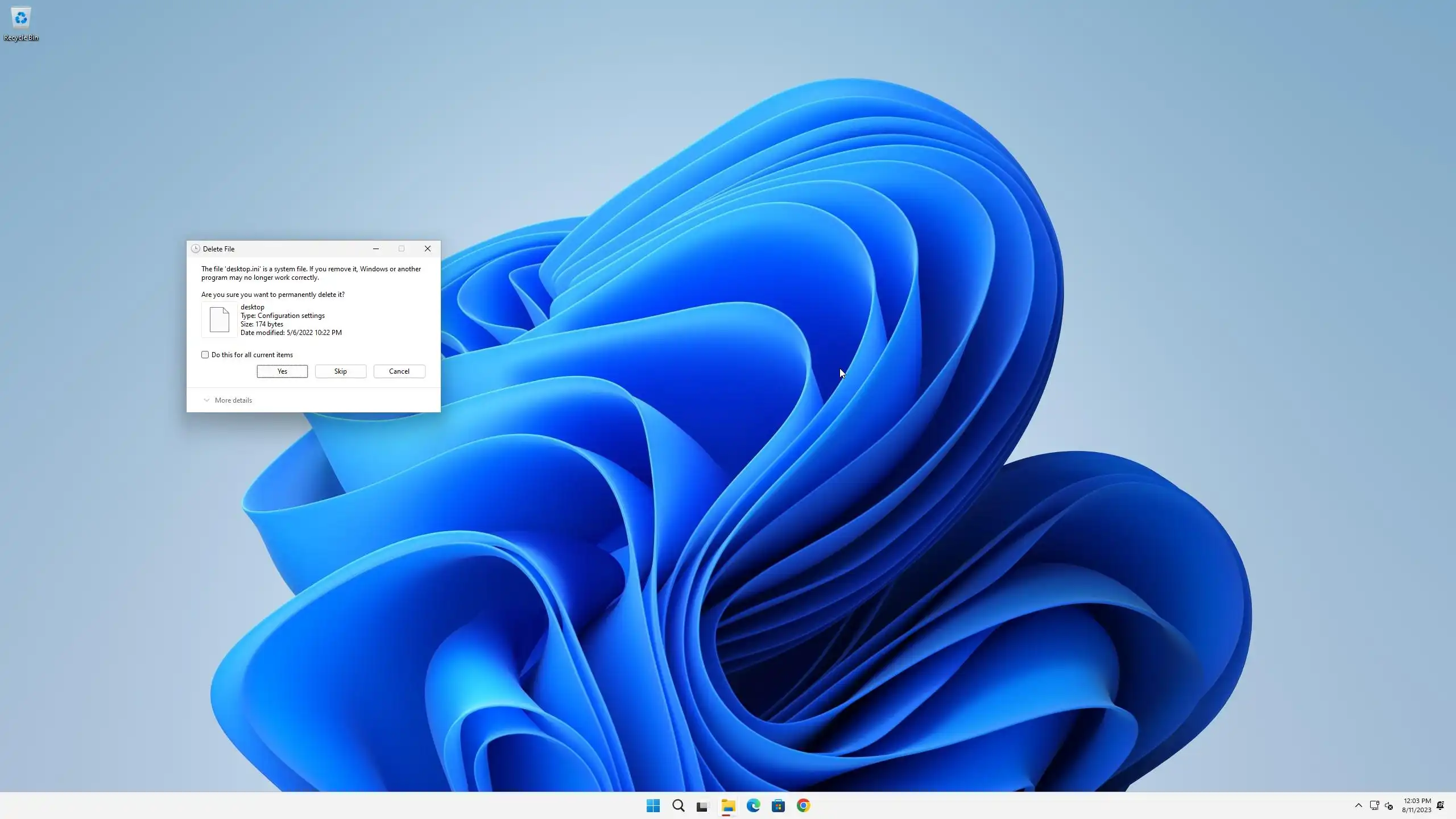Cancel the Delete File dialog
The height and width of the screenshot is (819, 1456).
coord(399,371)
